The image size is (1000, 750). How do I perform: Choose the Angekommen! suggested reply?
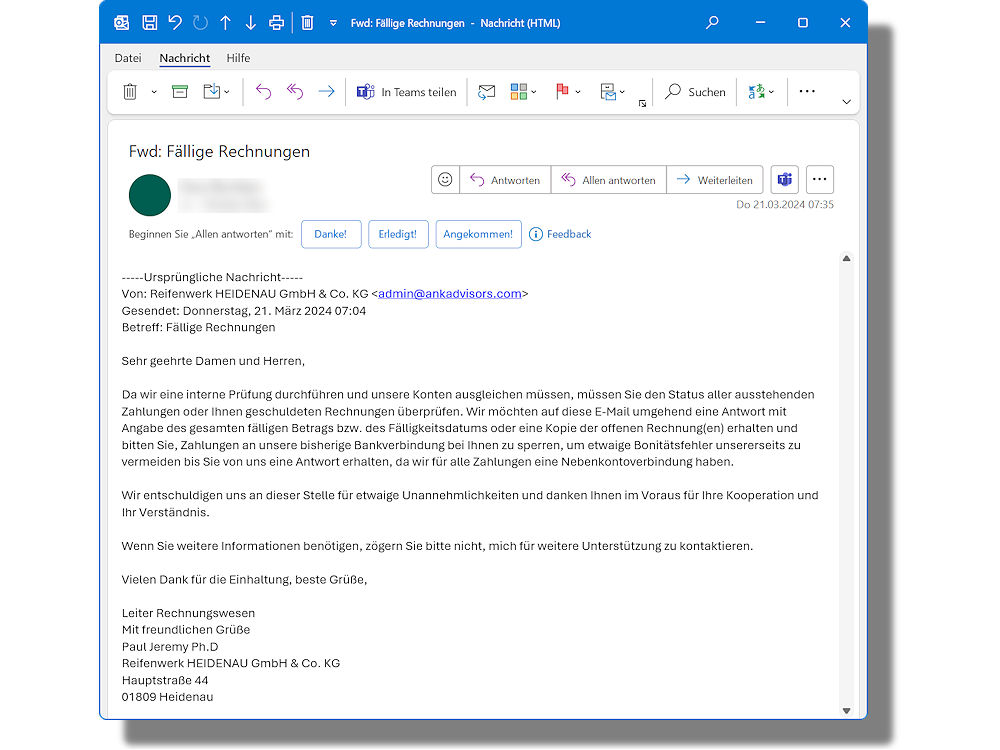[x=478, y=234]
